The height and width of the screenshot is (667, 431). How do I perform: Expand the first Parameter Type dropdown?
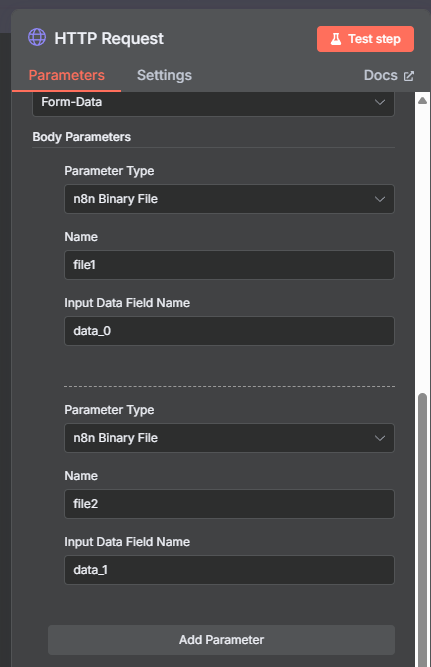click(x=229, y=199)
